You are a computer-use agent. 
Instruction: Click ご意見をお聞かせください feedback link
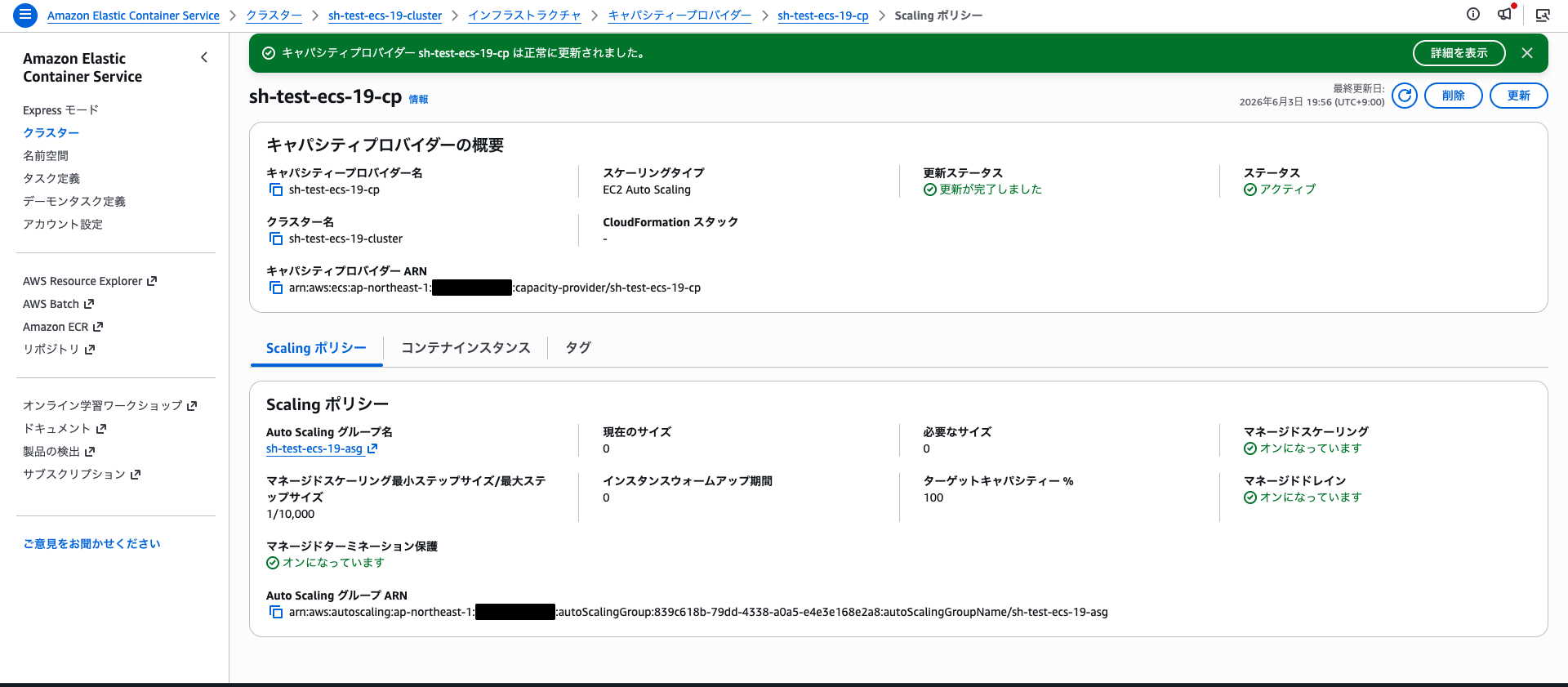click(91, 543)
